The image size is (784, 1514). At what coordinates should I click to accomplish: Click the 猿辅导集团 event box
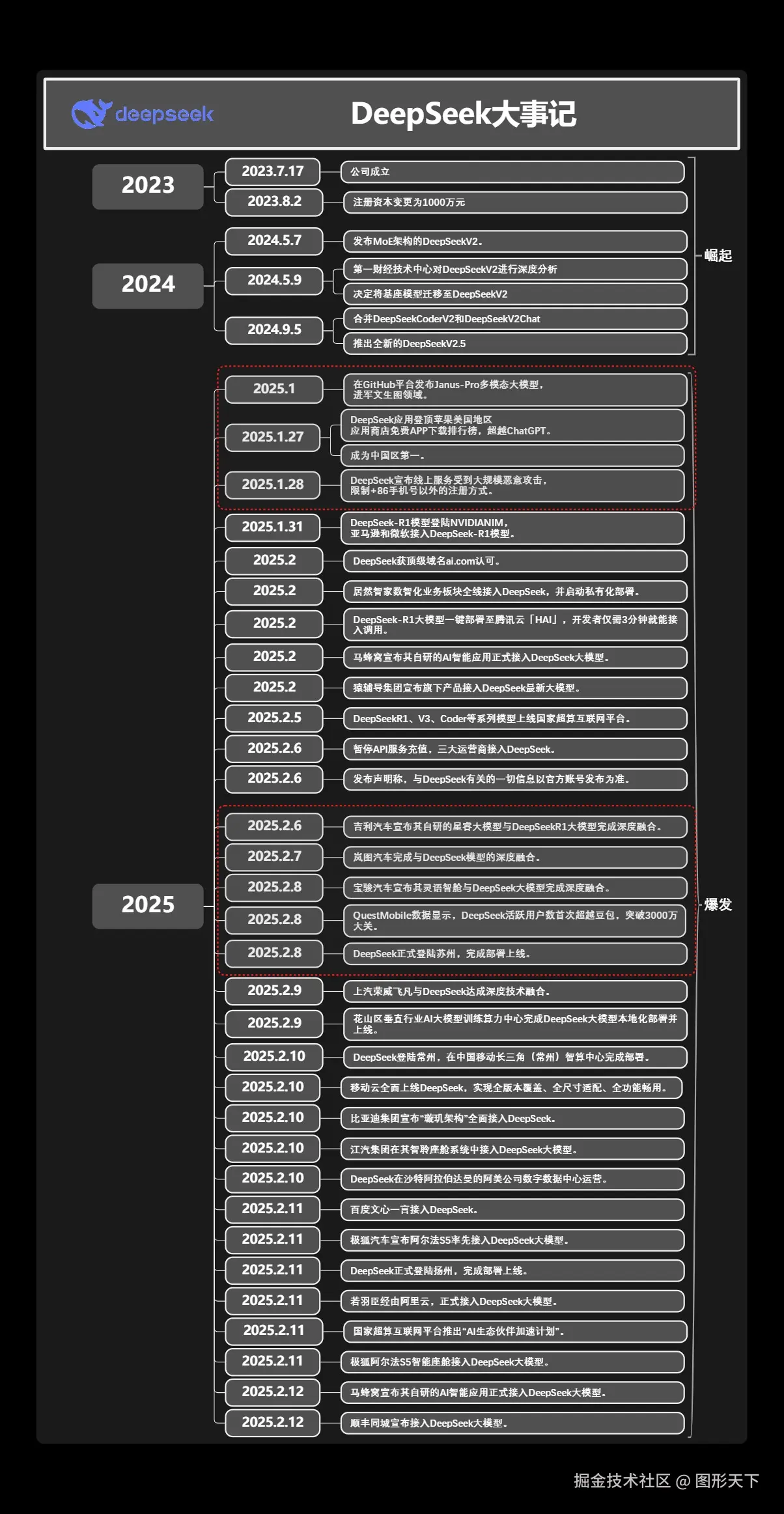[515, 688]
